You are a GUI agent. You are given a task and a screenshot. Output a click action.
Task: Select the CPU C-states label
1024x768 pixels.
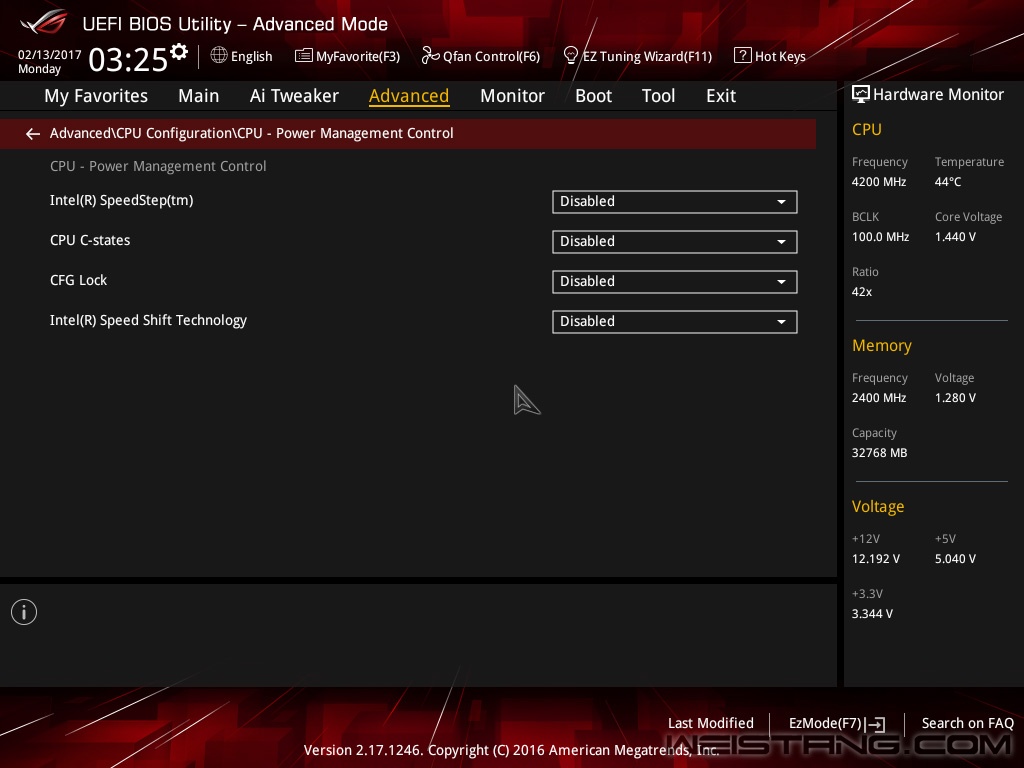90,240
